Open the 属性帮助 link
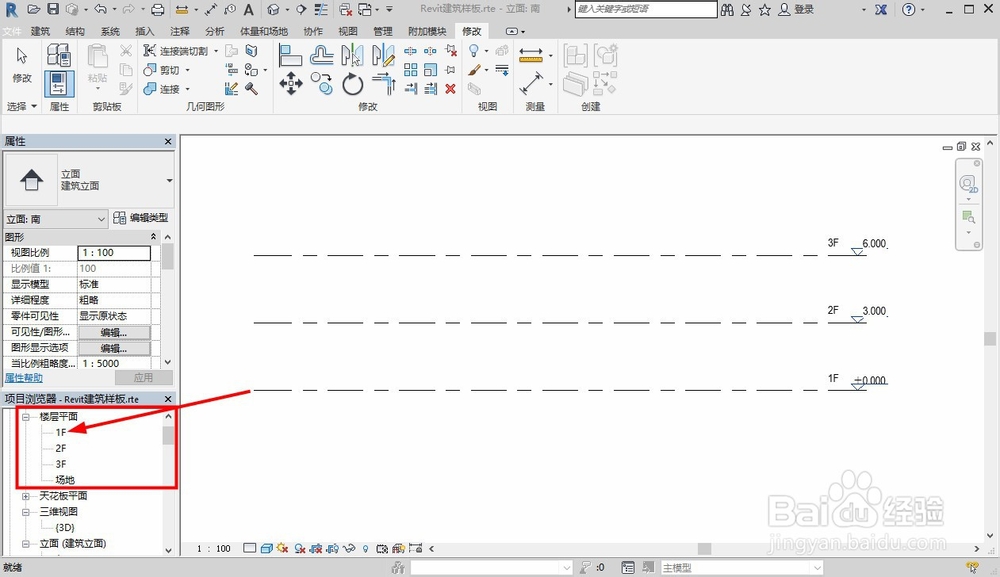 (x=24, y=378)
